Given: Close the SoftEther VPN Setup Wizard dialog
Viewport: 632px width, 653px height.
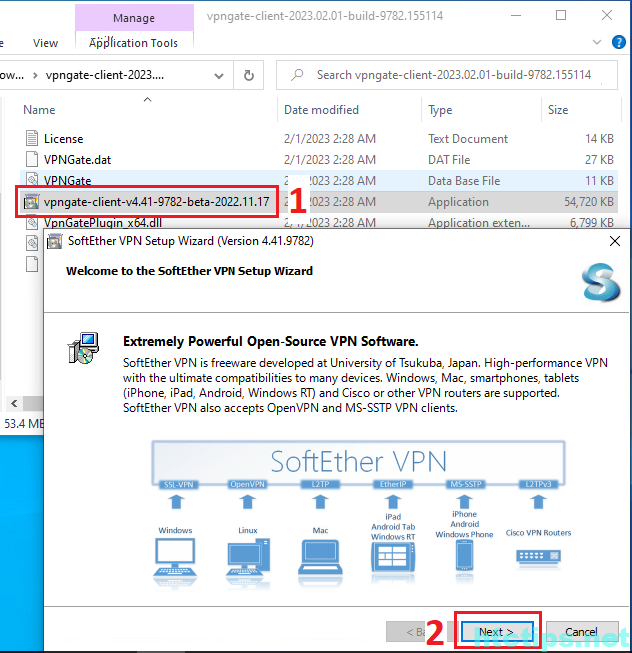Looking at the screenshot, I should [x=615, y=241].
